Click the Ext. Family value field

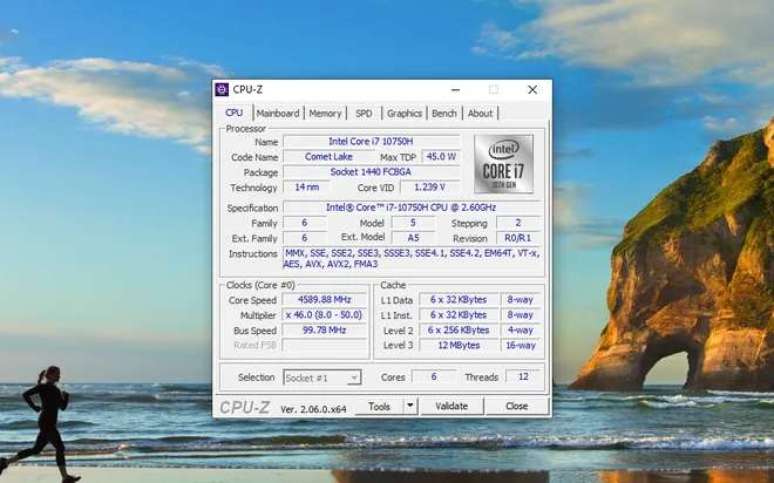point(305,238)
